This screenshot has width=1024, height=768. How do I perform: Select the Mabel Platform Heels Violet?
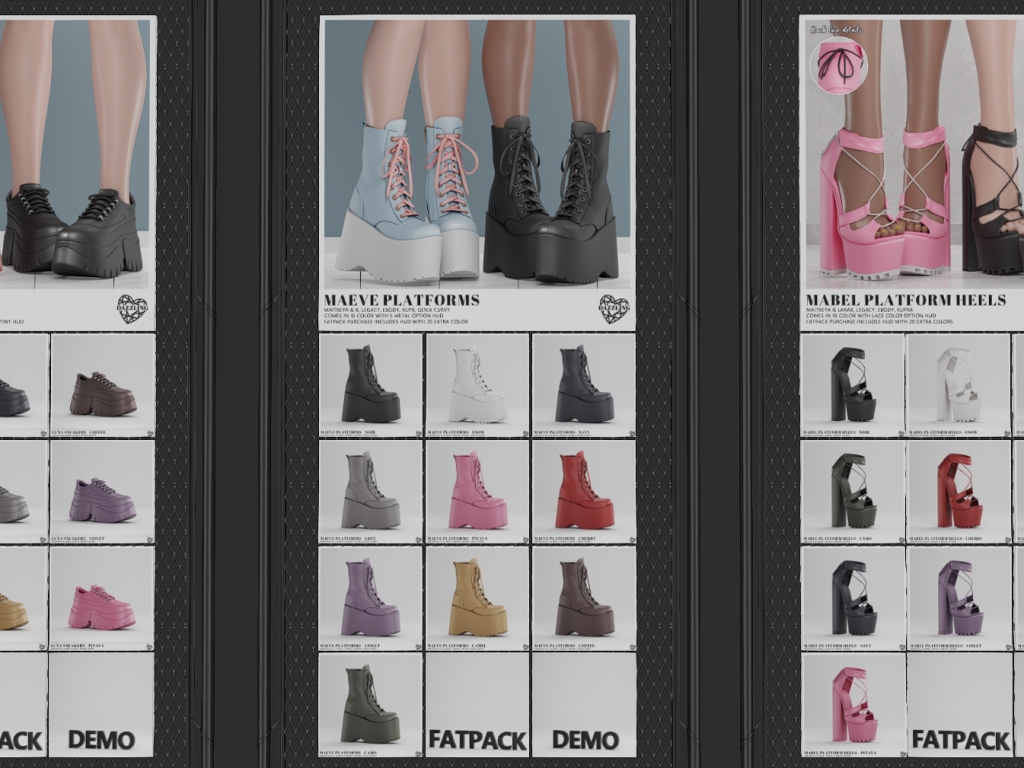click(x=959, y=598)
